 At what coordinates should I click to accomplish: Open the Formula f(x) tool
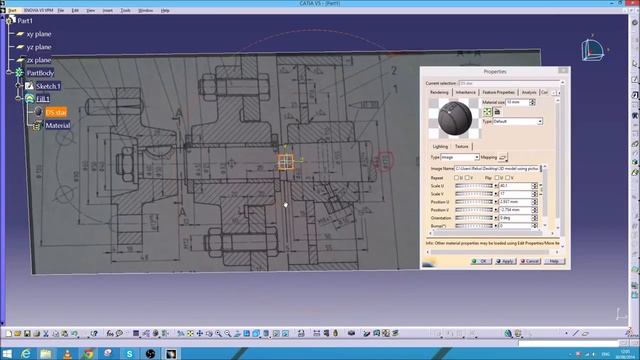point(110,333)
